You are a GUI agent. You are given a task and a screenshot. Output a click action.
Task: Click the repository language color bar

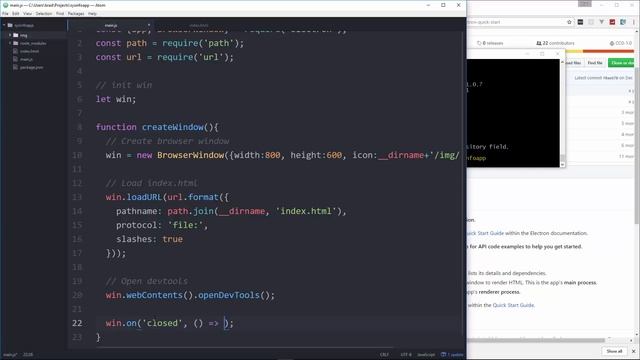[600, 51]
